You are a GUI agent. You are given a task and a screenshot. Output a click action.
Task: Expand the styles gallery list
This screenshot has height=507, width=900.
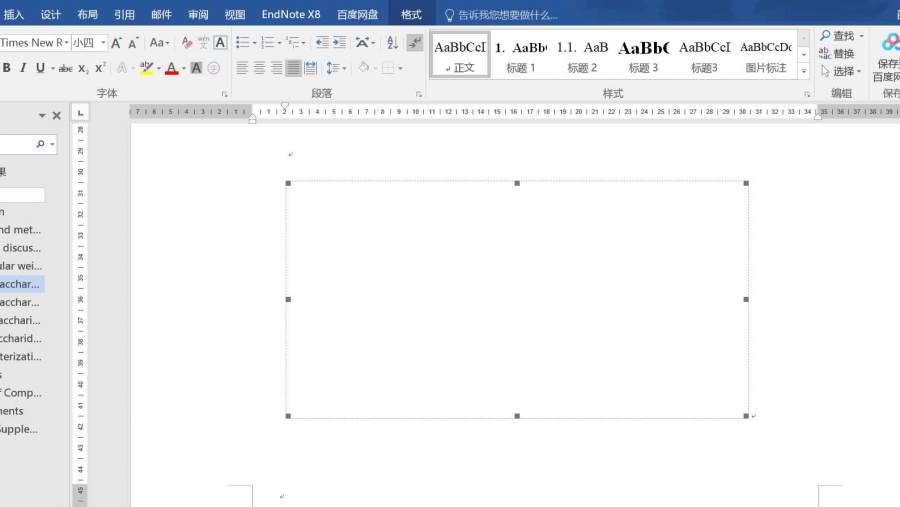coord(804,71)
